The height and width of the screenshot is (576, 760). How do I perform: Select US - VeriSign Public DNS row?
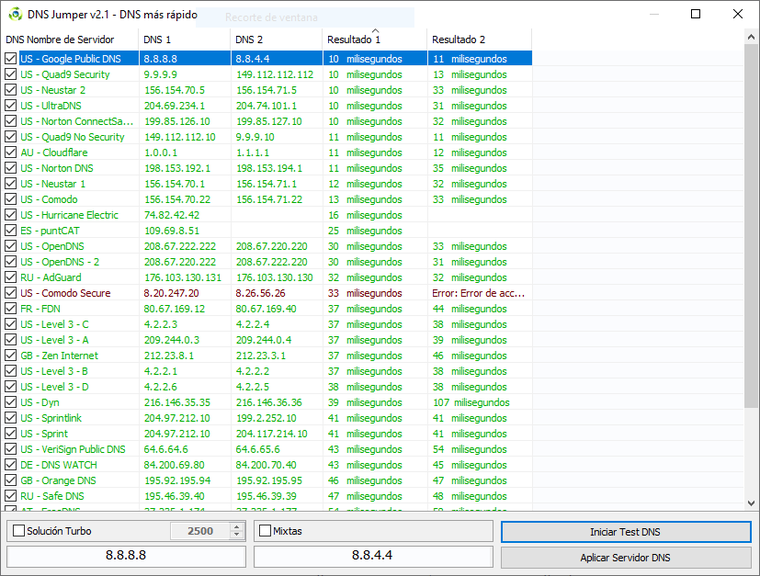(268, 449)
